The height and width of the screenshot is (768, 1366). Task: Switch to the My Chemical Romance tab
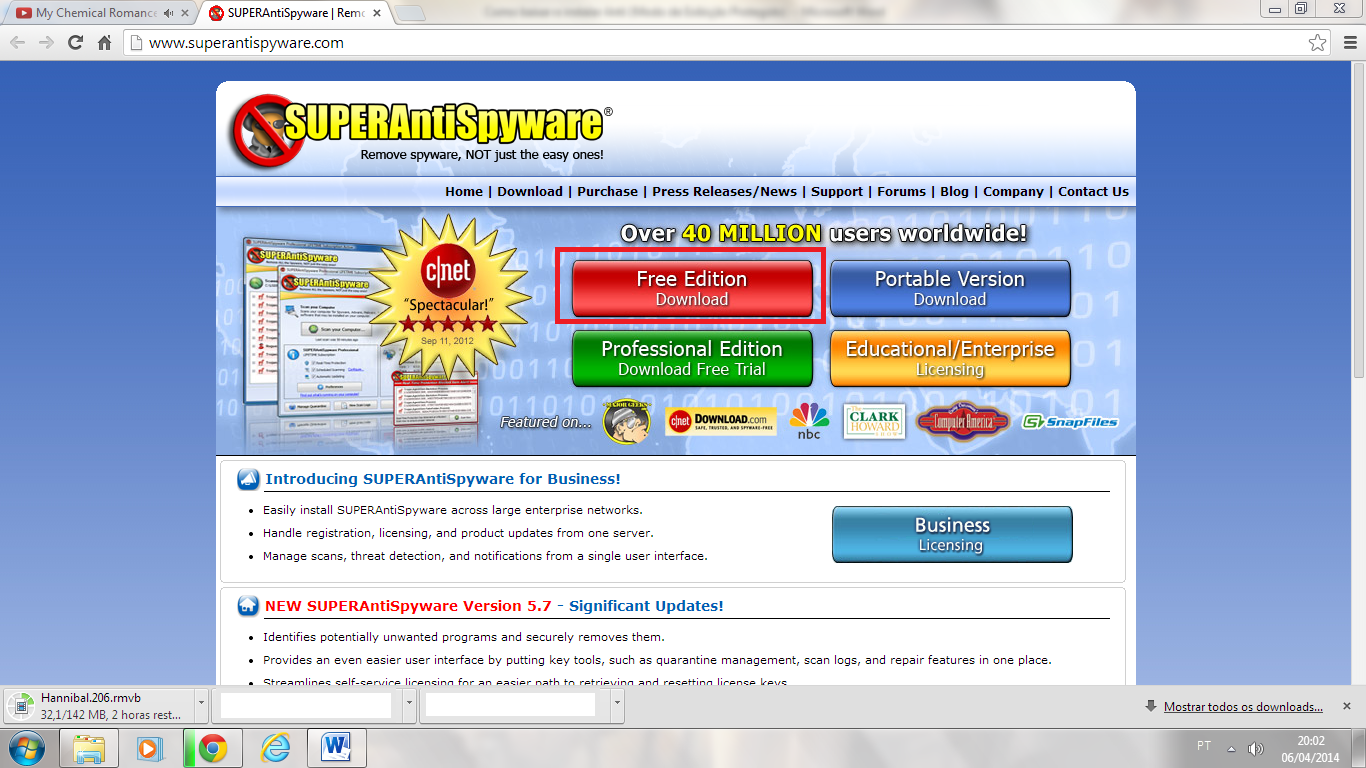point(95,13)
